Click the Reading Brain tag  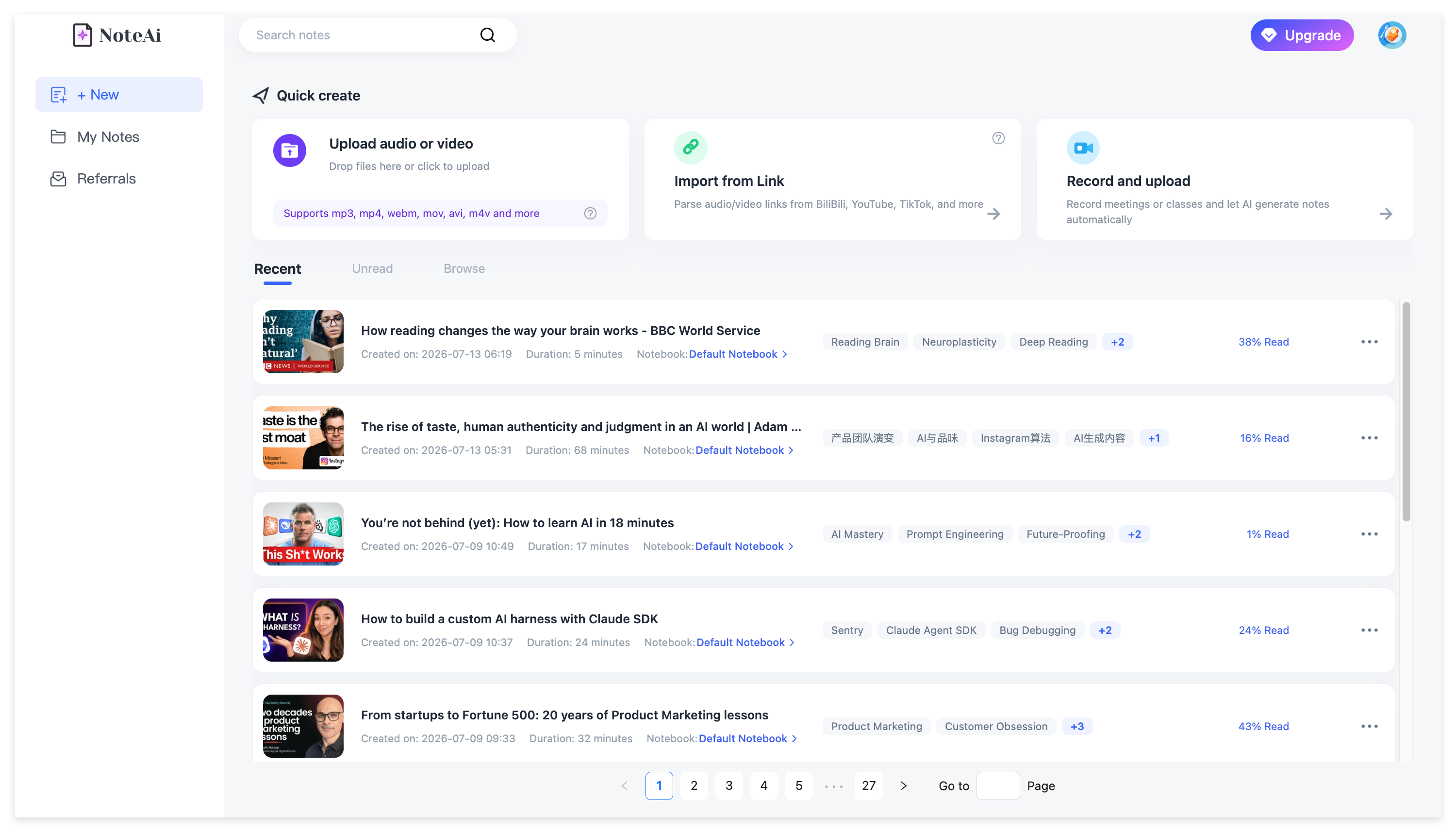865,342
